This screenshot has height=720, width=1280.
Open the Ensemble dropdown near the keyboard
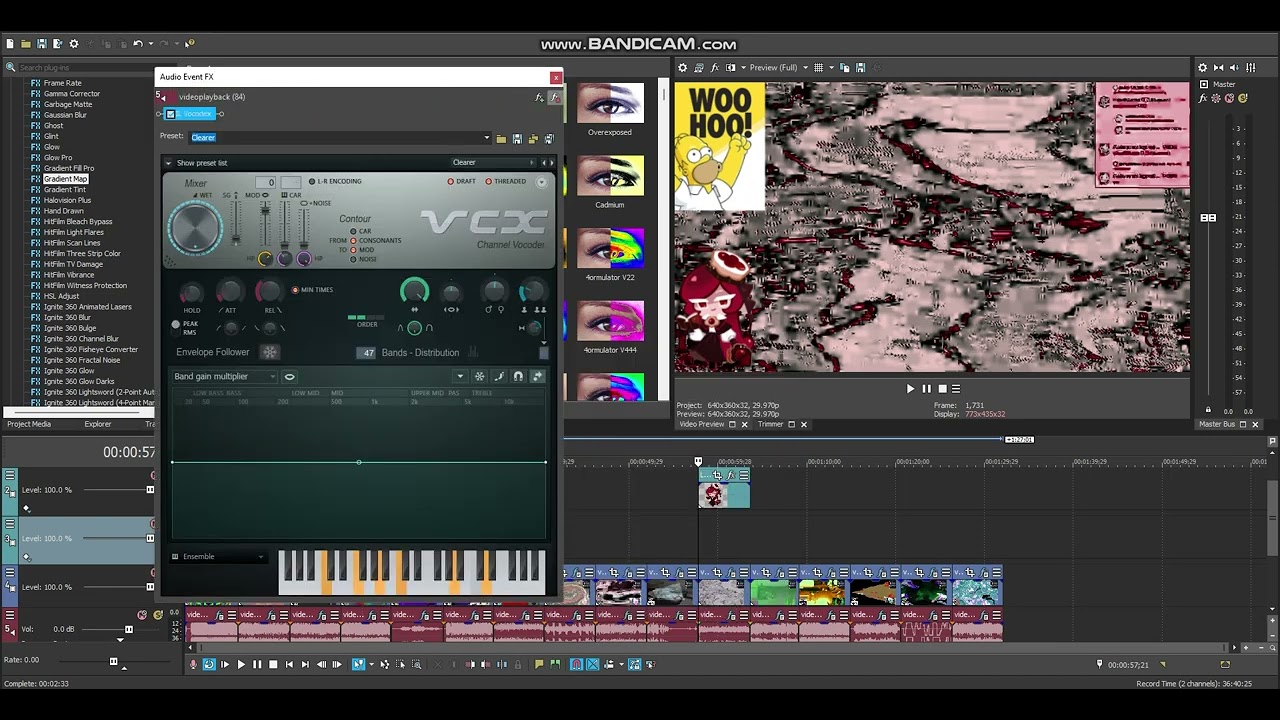coord(217,557)
